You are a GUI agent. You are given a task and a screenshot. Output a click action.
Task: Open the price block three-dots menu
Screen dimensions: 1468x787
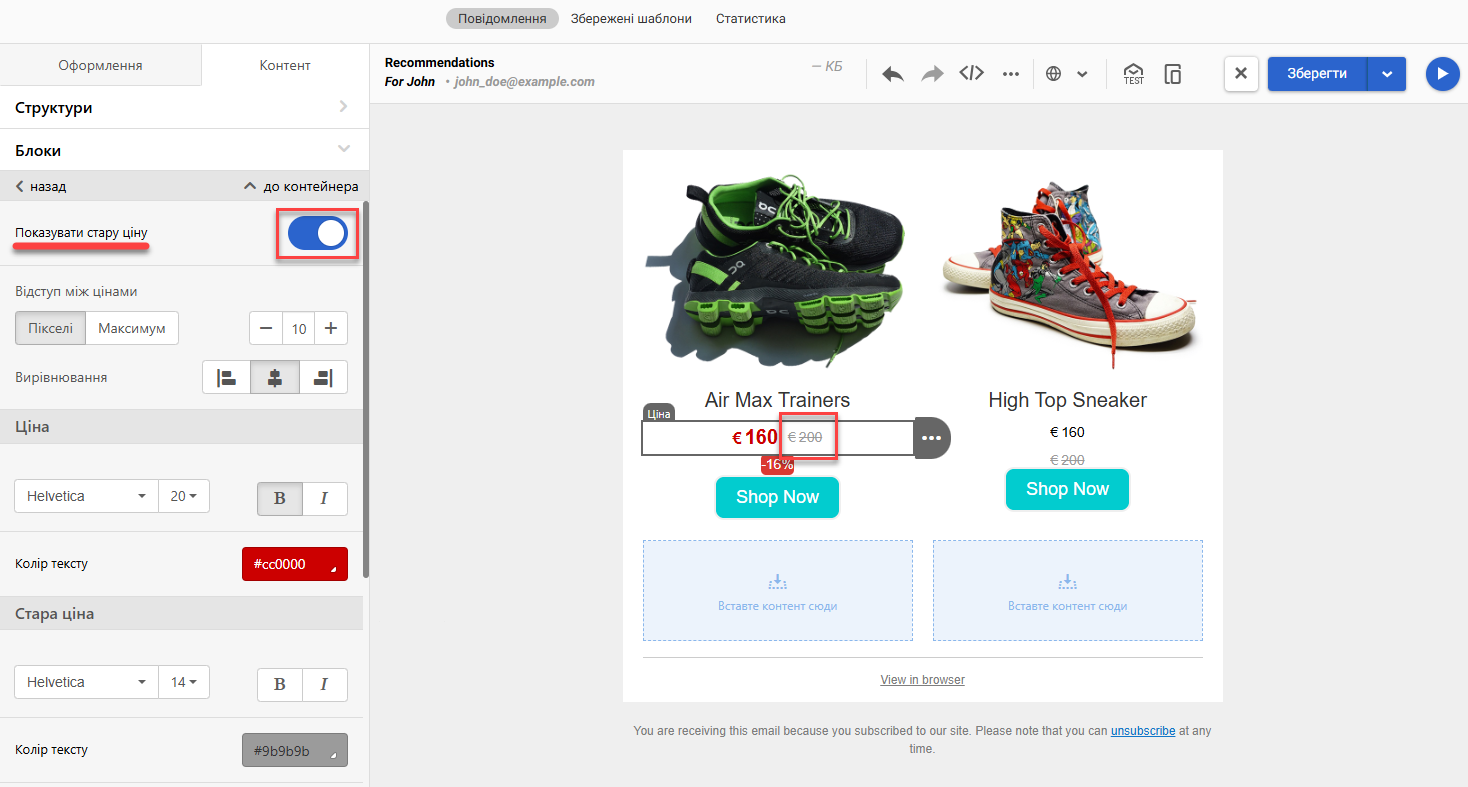[x=932, y=438]
